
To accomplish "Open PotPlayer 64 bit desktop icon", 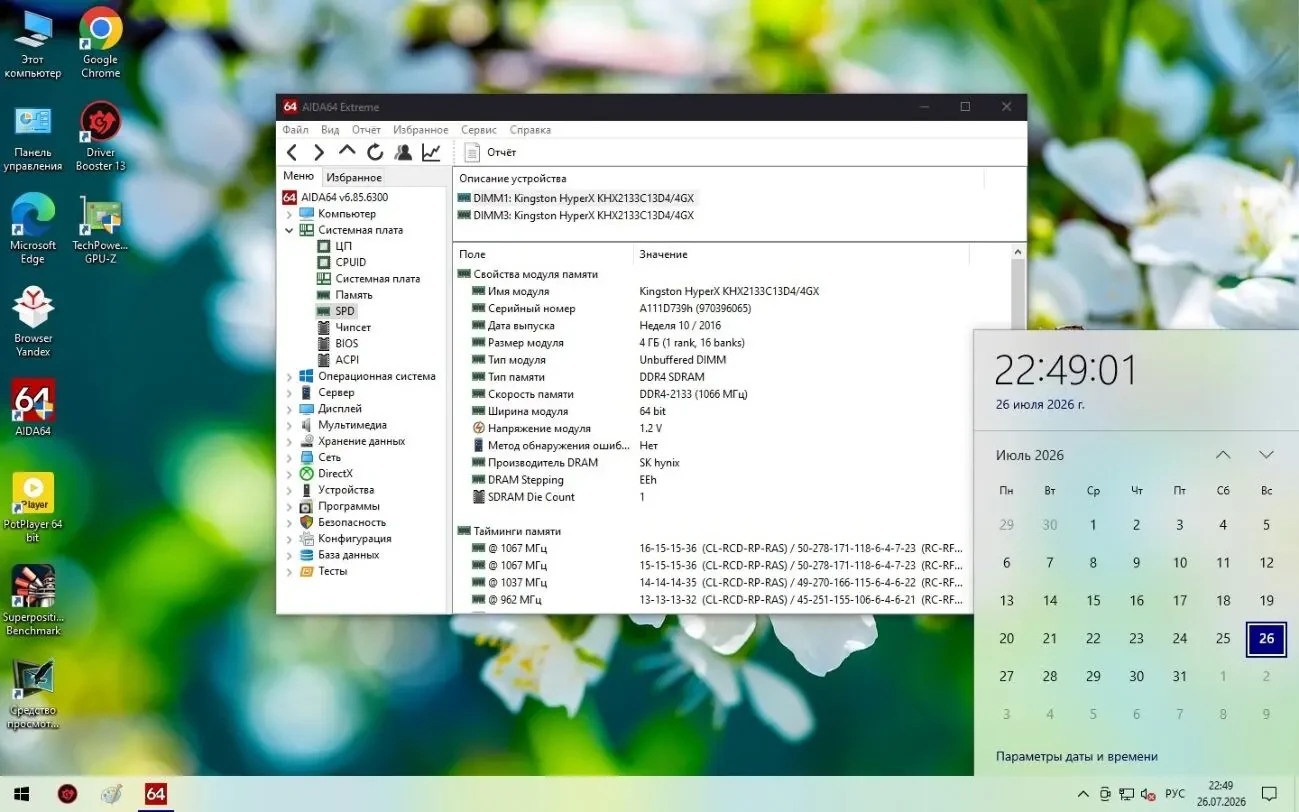I will 33,508.
